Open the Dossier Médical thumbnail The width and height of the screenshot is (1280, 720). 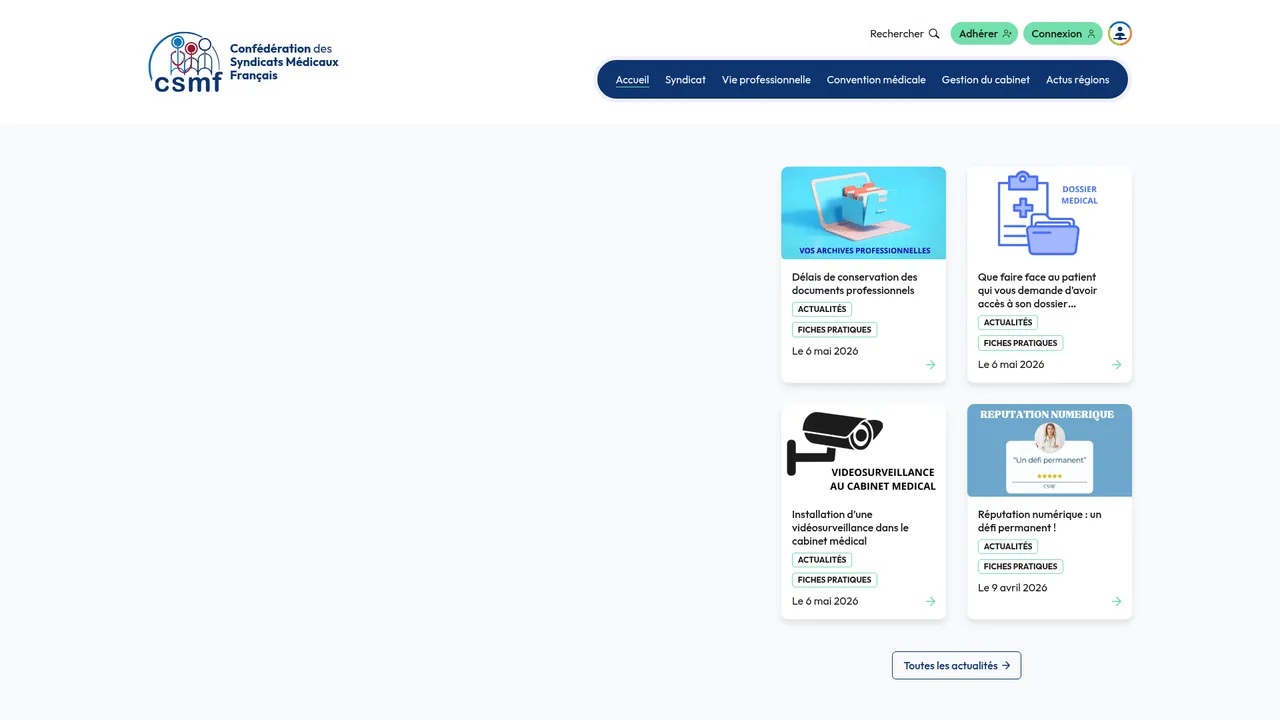[1049, 213]
